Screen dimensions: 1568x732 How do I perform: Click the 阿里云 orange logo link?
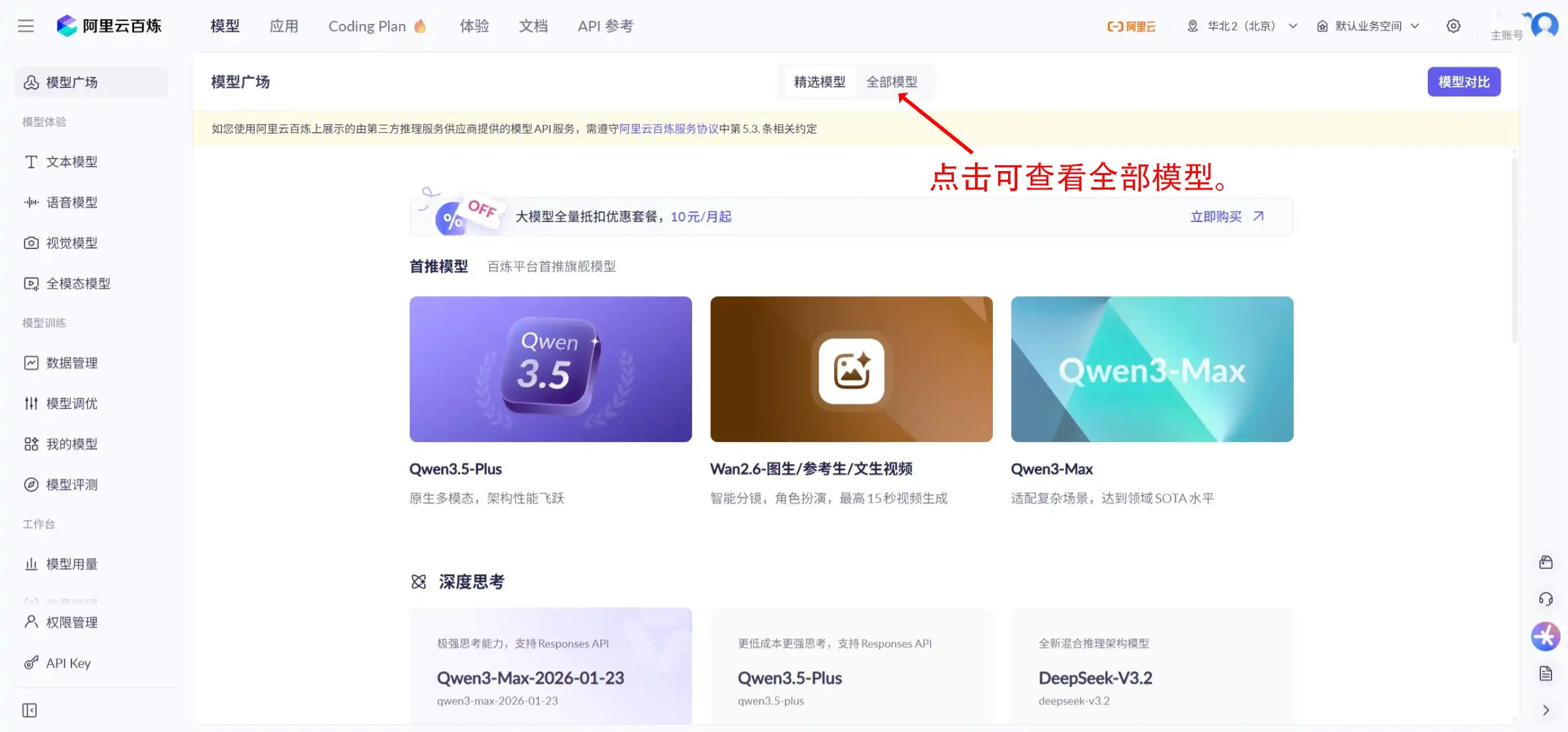point(1132,26)
